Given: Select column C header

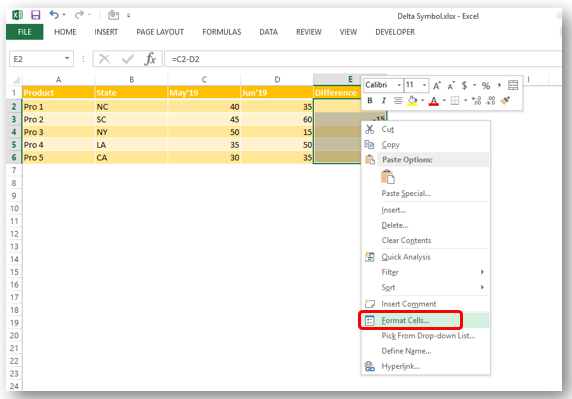Looking at the screenshot, I should tap(204, 80).
